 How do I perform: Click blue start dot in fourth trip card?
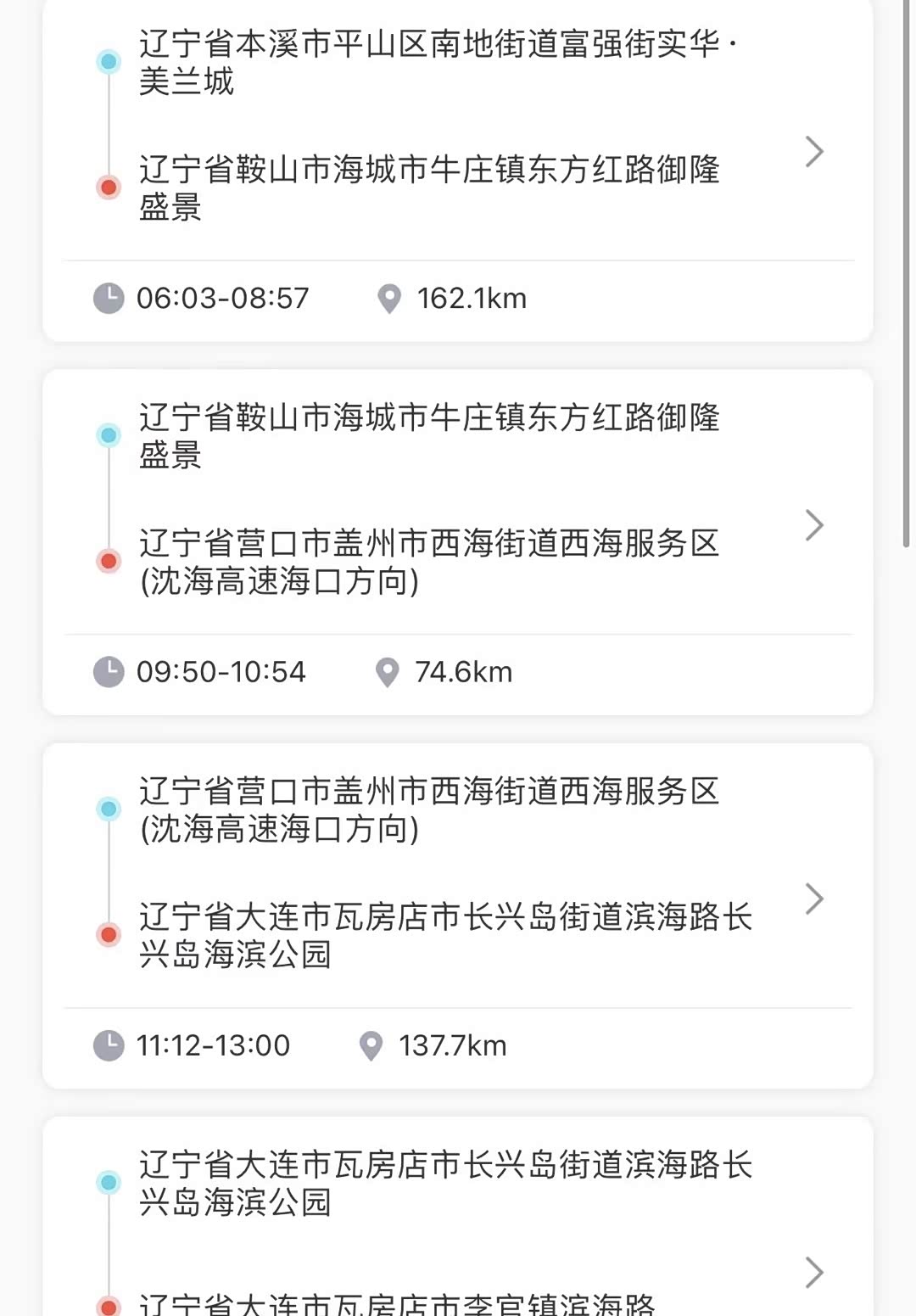coord(109,1182)
